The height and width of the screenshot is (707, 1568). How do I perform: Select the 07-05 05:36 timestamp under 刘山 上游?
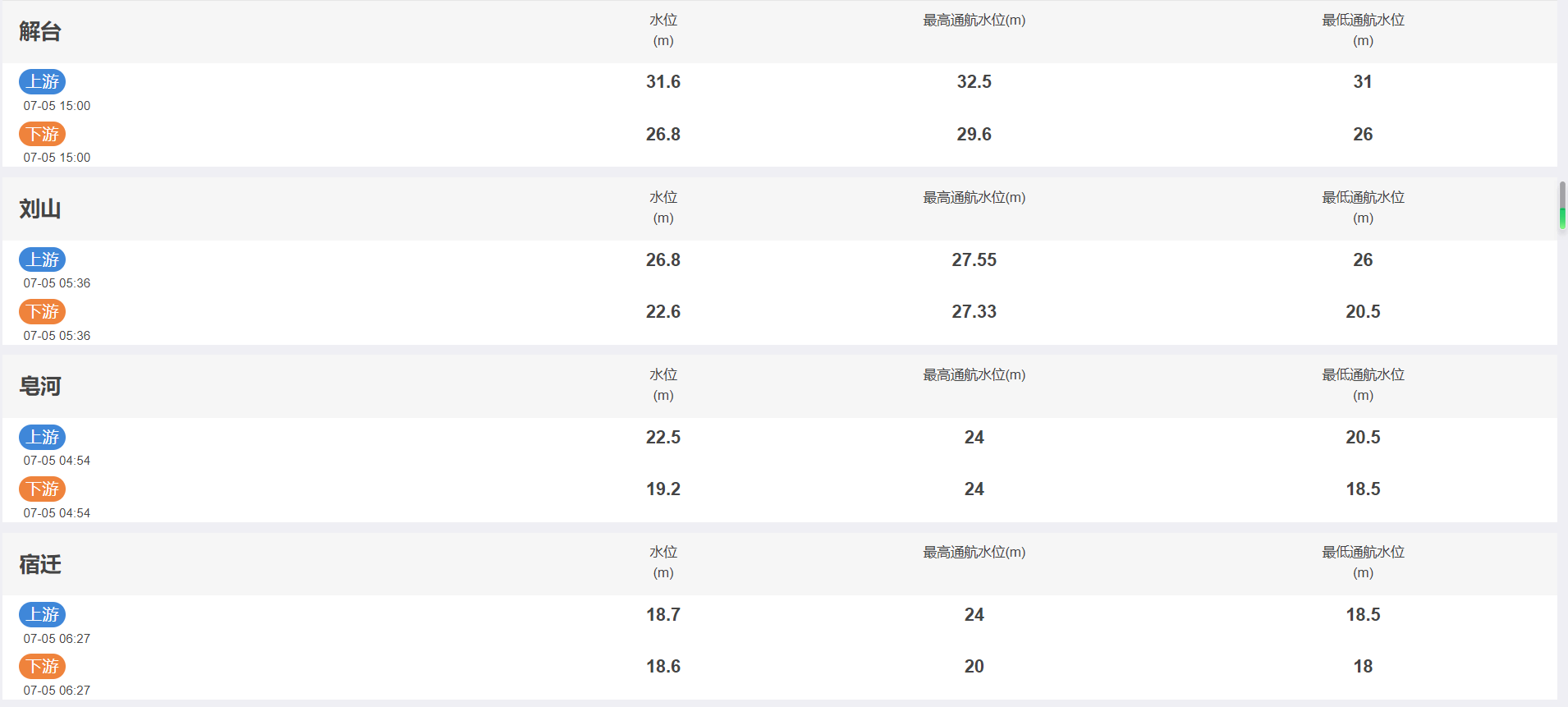(x=57, y=283)
